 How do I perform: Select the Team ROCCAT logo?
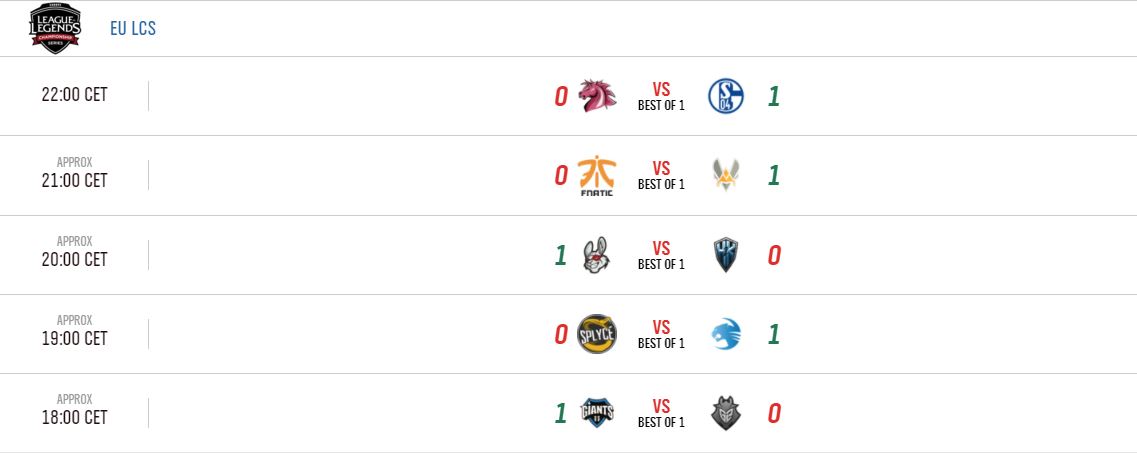point(726,334)
